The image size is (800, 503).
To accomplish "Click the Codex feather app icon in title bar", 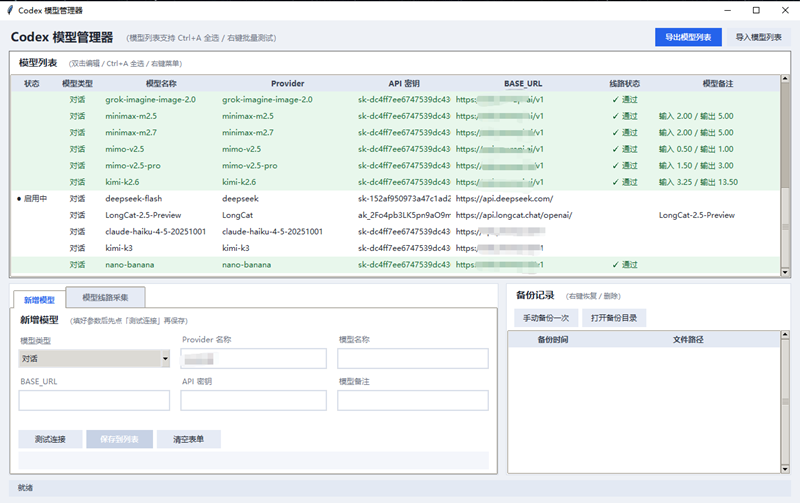I will (10, 10).
